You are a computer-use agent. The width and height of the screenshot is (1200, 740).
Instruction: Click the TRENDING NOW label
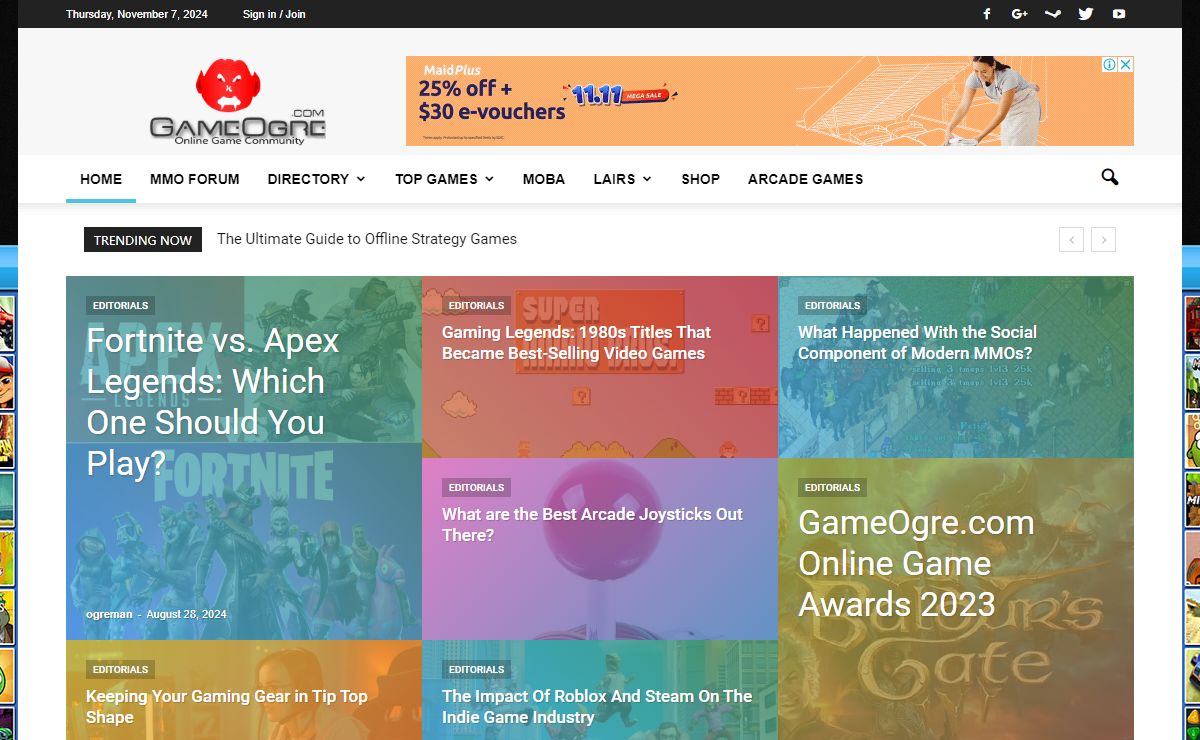point(143,240)
